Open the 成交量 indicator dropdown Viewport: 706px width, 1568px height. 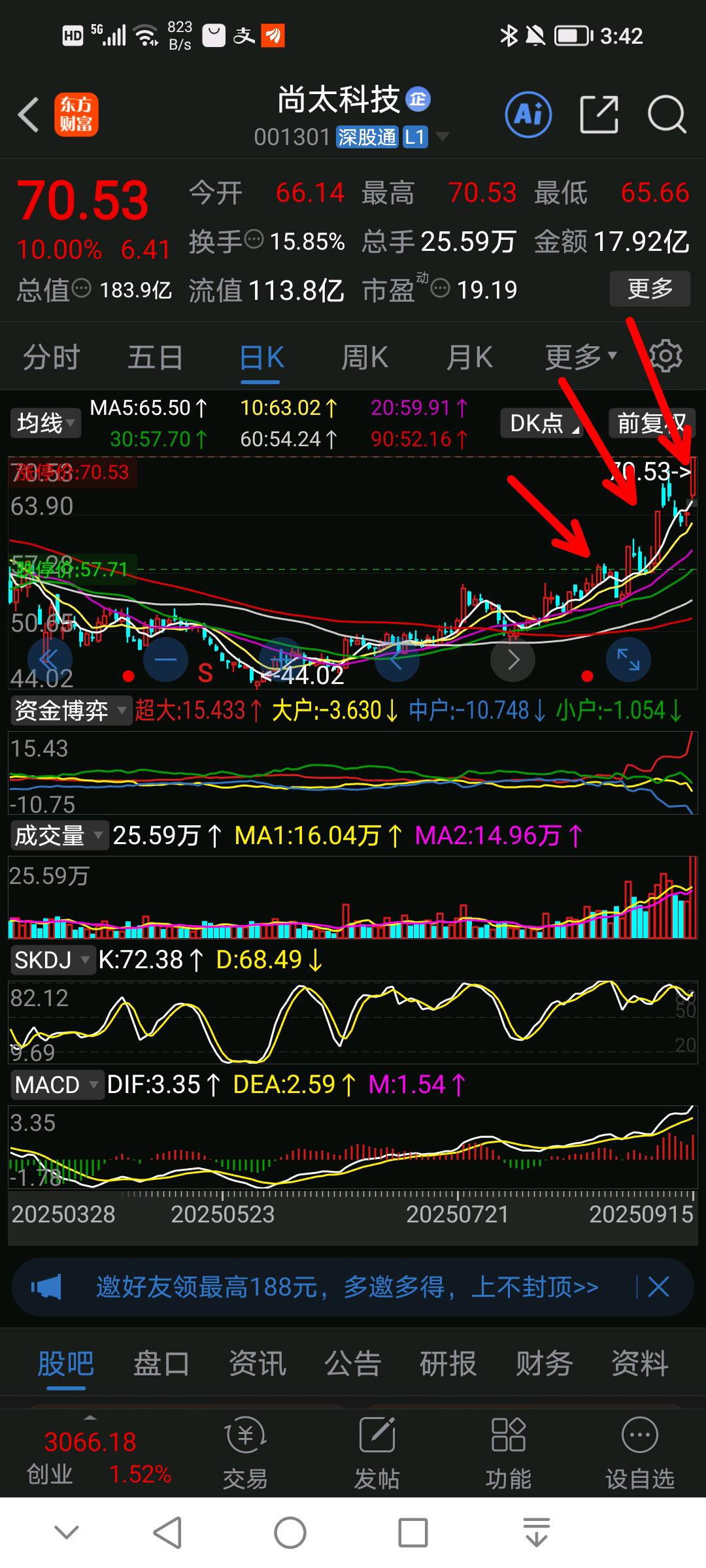59,835
